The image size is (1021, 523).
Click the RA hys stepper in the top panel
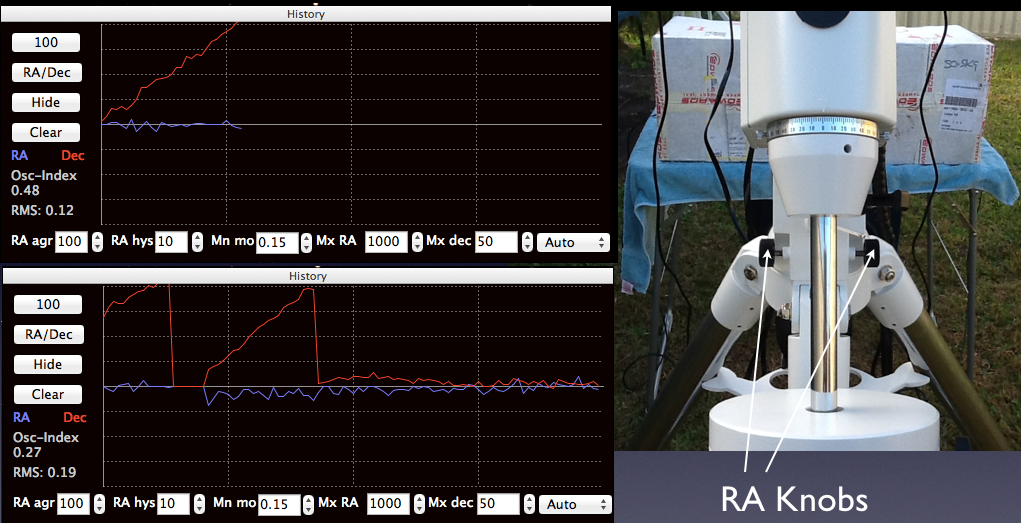[195, 242]
